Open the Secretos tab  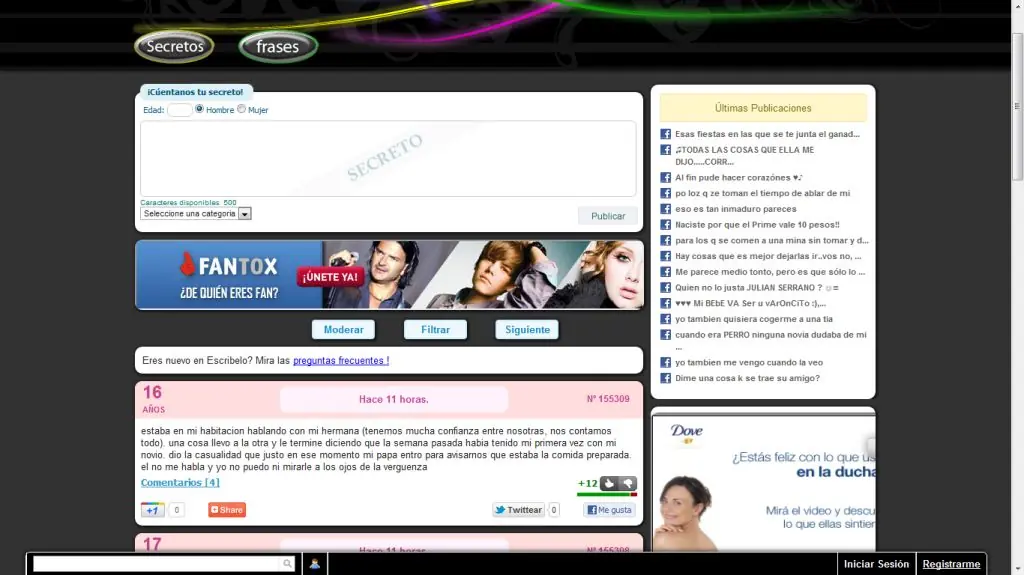click(174, 46)
